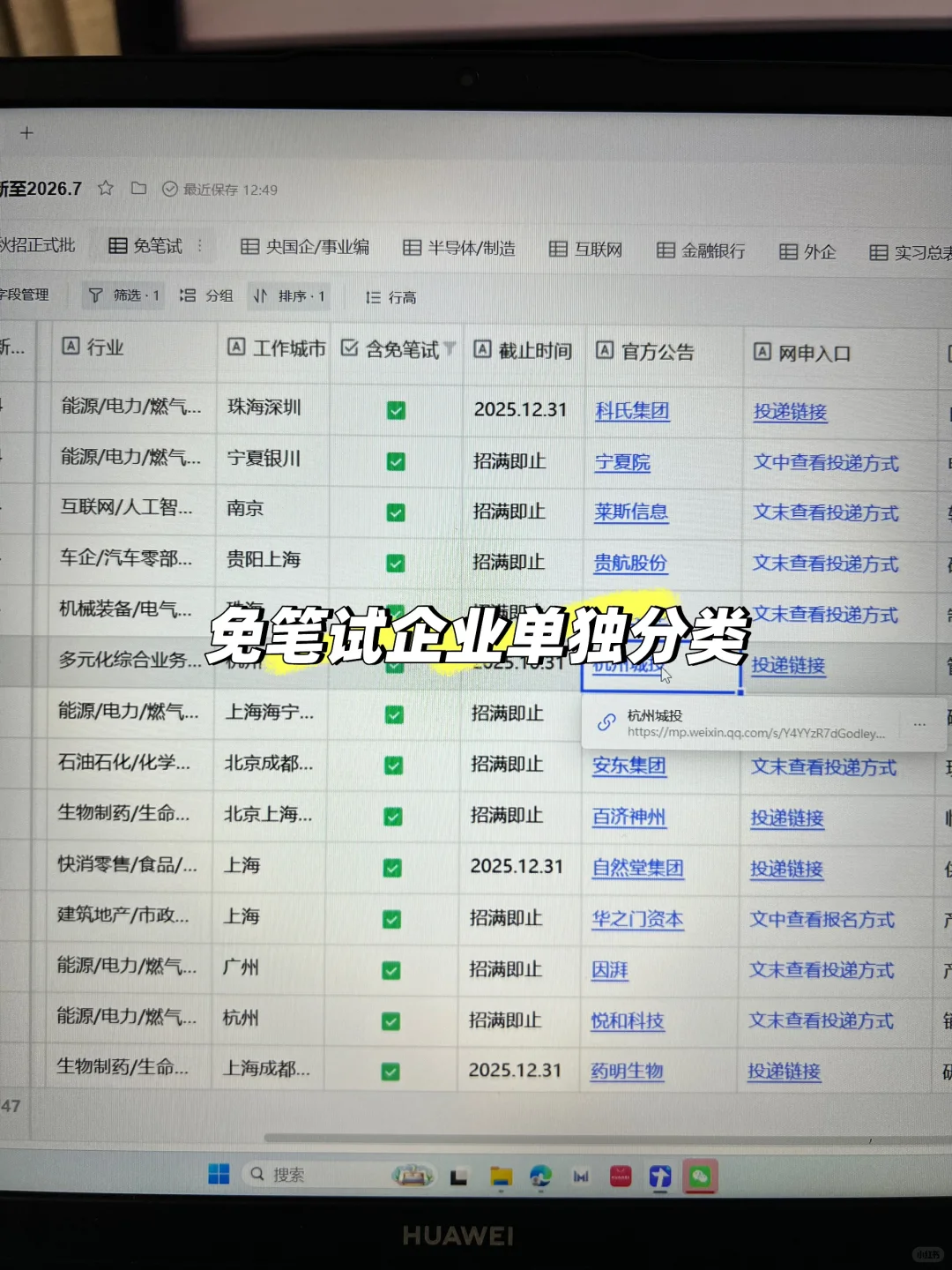This screenshot has height=1270, width=952.
Task: Open the blue arrow app on the taskbar
Action: coord(660,1177)
